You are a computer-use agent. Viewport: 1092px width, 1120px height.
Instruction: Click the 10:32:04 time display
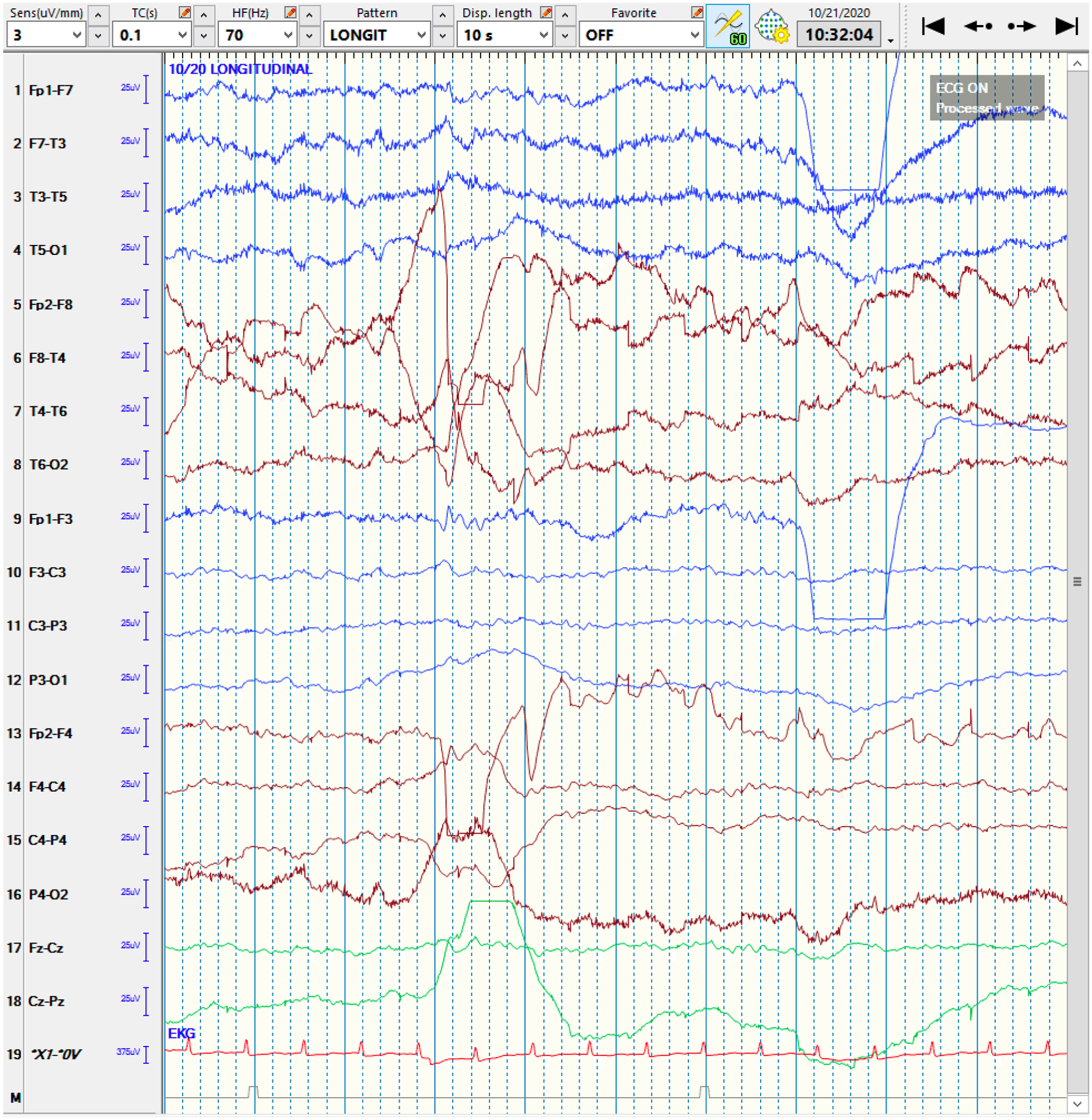[x=839, y=34]
